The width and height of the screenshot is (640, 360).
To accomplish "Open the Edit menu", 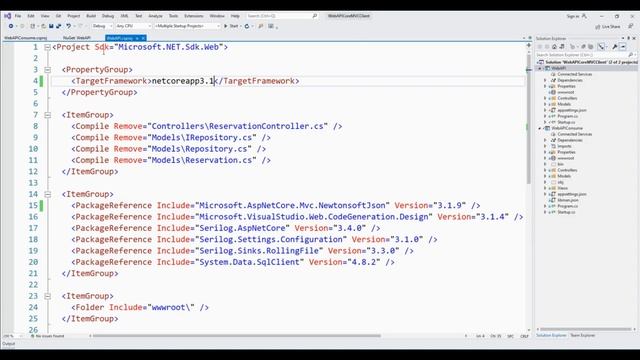I will (31, 16).
